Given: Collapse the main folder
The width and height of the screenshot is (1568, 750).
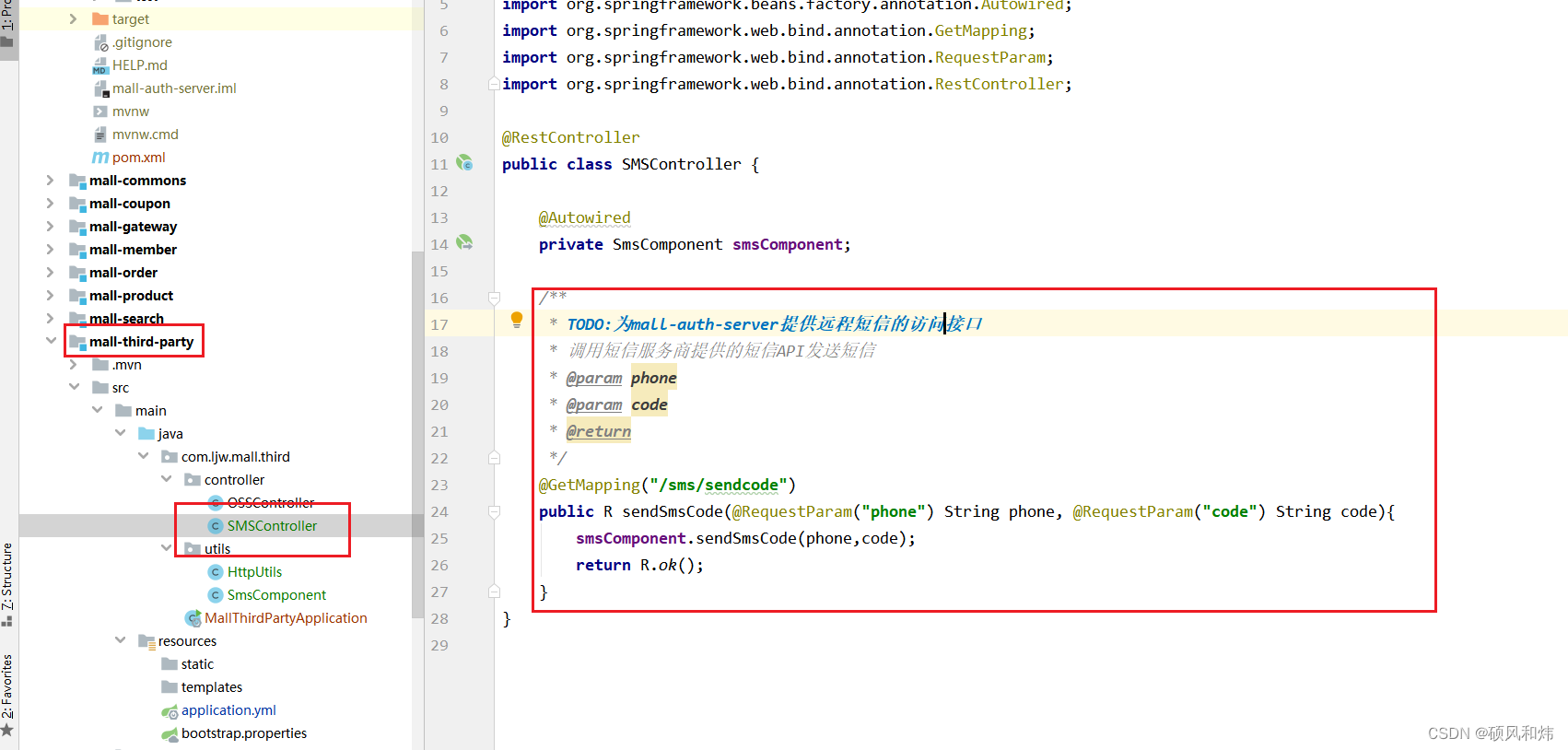Looking at the screenshot, I should (97, 409).
